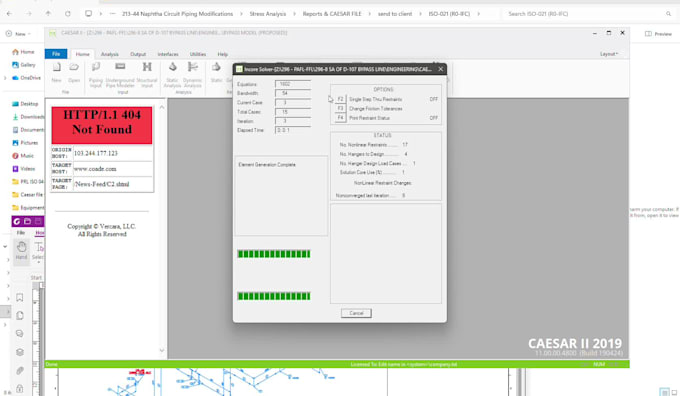680x396 pixels.
Task: Open the Help ribbon tab
Action: (222, 54)
